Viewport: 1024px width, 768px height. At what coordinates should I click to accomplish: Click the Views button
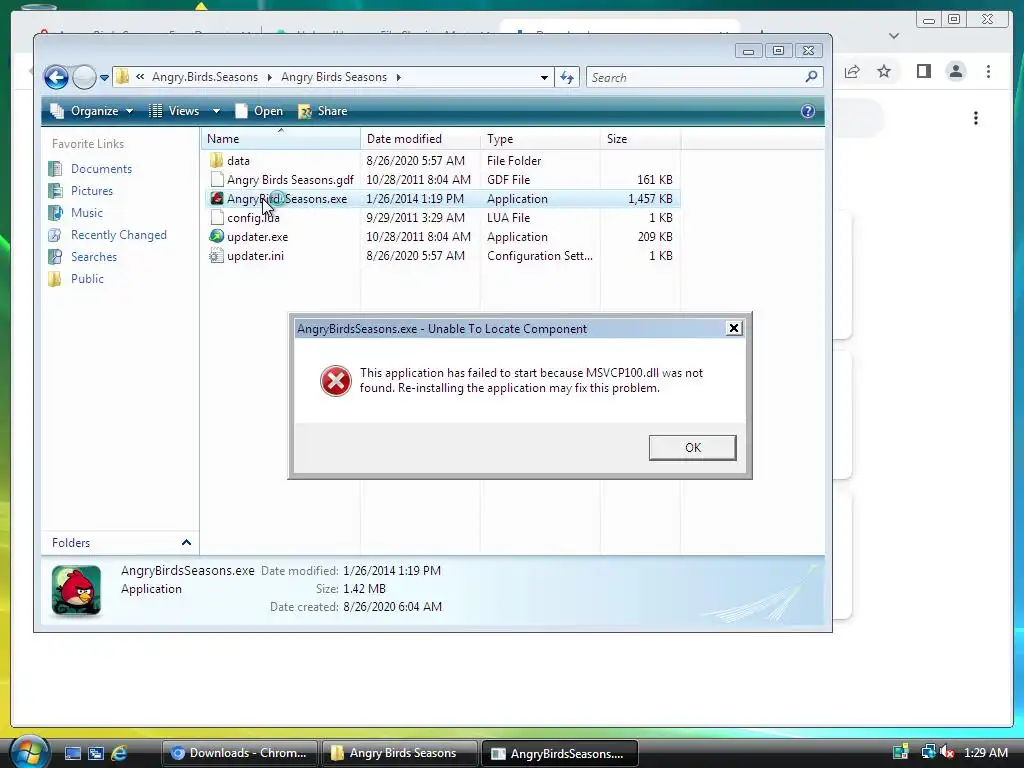pos(174,111)
